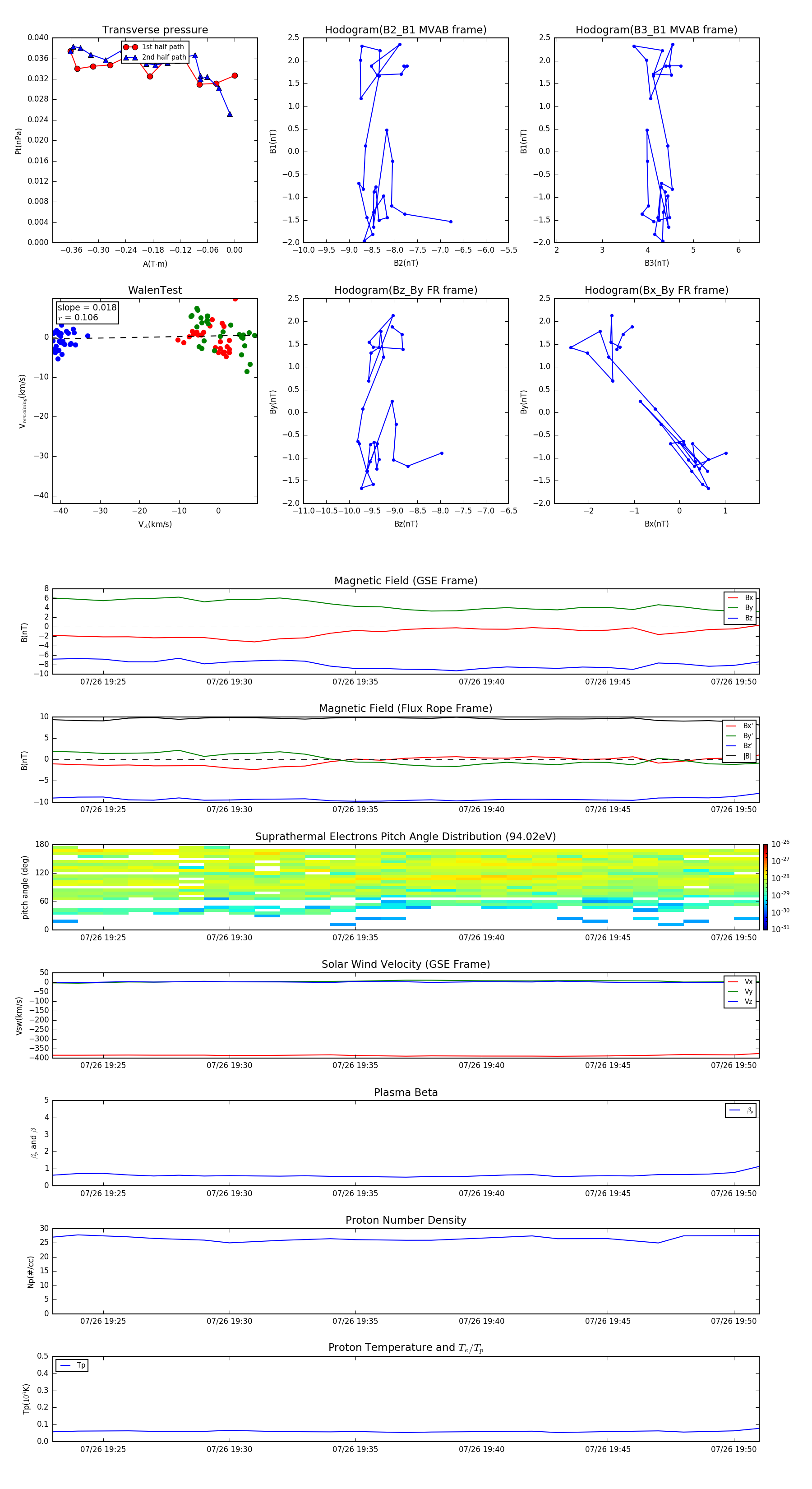Click 'B3(nT)' x-axis label
Viewport: 812px width, 1489px height.
point(656,263)
